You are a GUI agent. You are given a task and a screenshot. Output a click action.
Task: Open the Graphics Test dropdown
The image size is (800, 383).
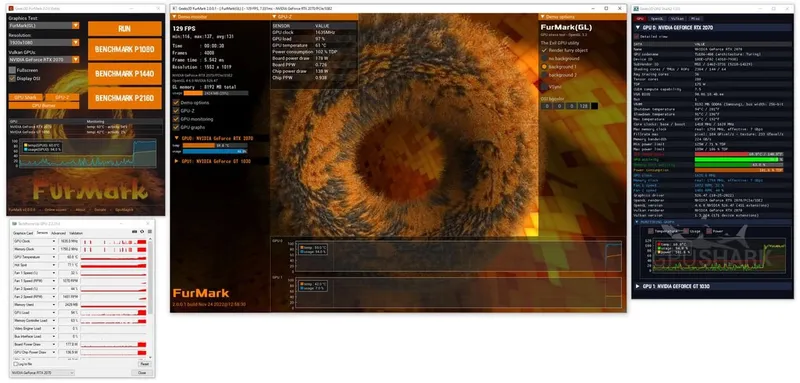pos(44,25)
